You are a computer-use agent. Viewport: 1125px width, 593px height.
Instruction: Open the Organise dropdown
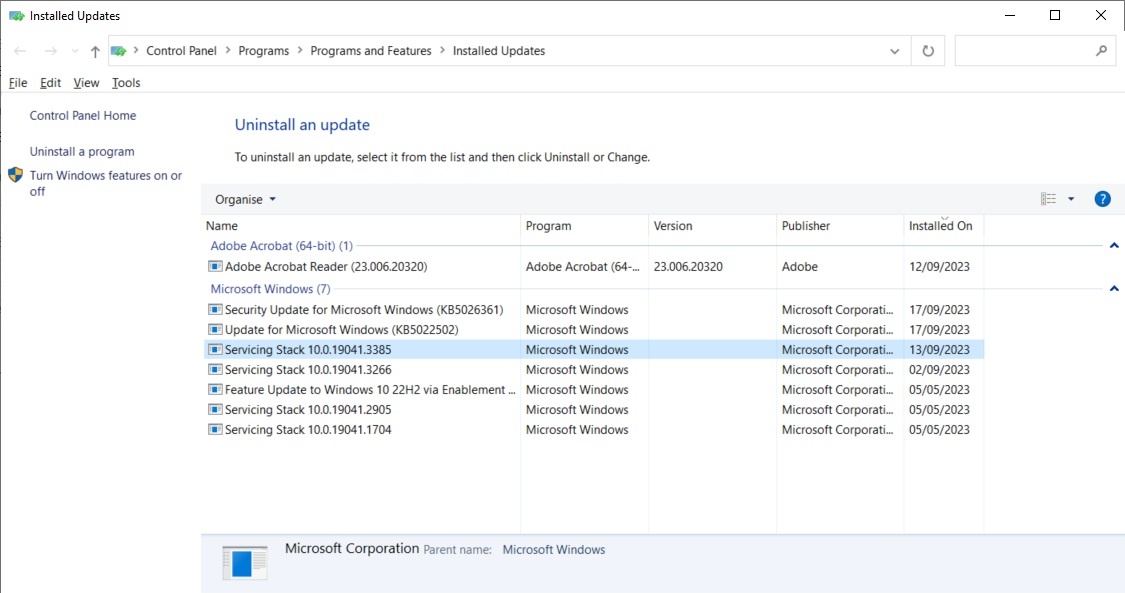[x=245, y=199]
